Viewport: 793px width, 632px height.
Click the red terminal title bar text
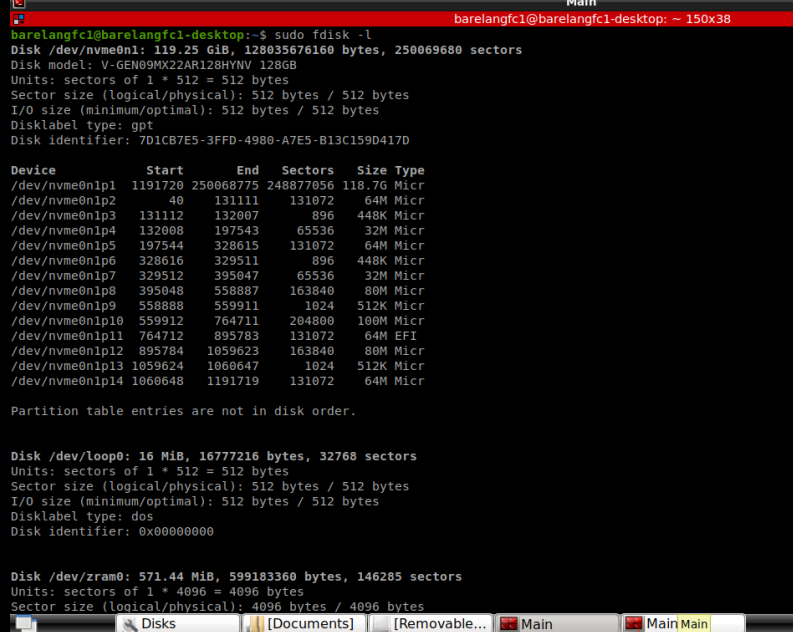(x=592, y=19)
